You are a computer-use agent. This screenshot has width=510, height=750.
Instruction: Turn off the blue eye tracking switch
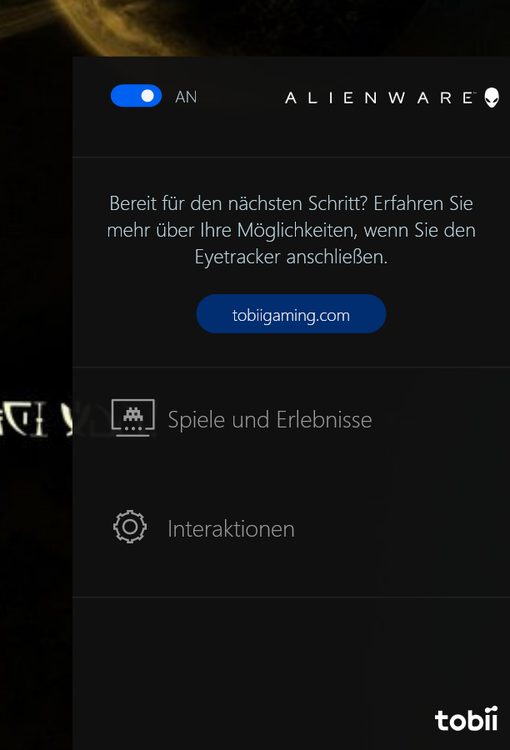(x=136, y=96)
